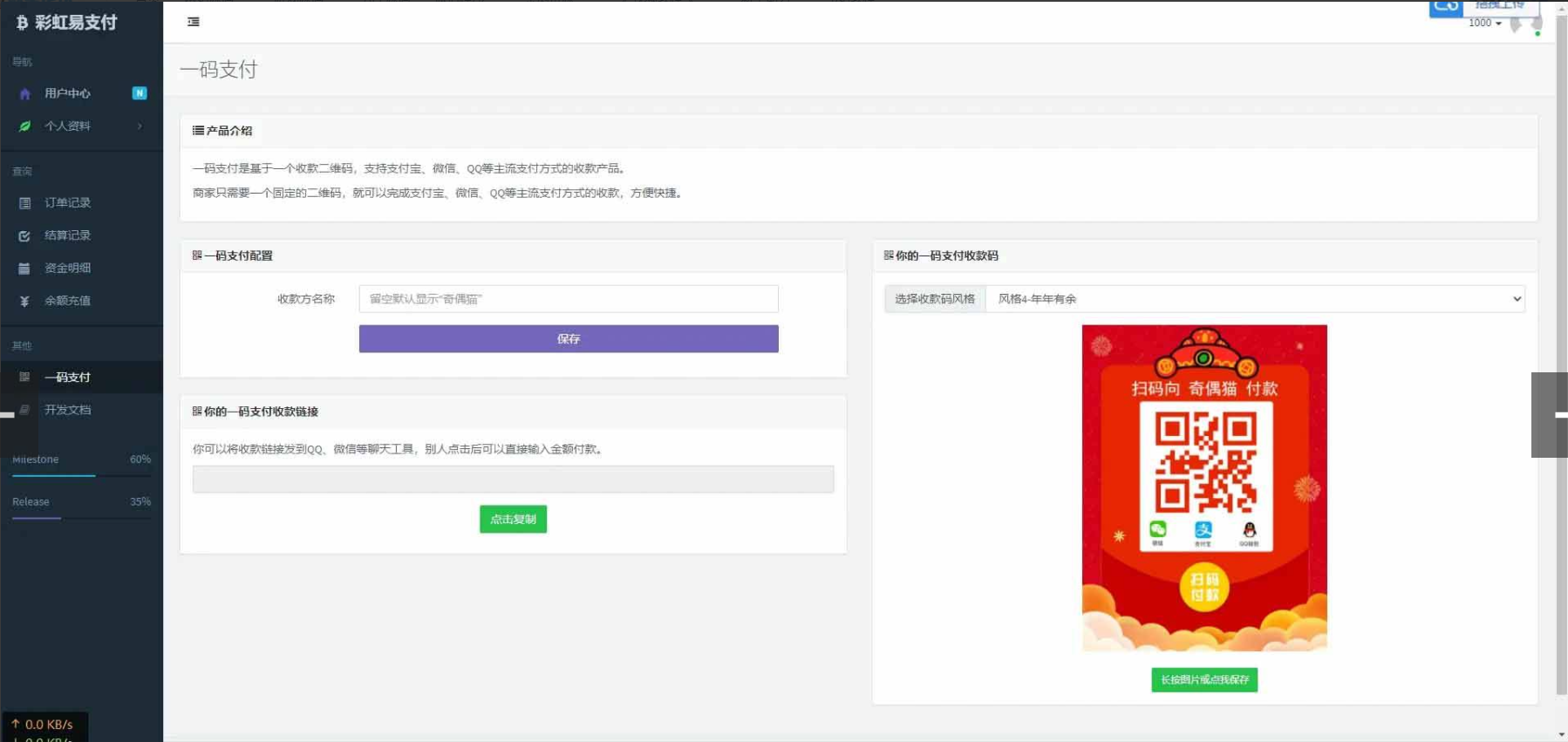
Task: Click the 结算记录 check icon
Action: click(24, 235)
